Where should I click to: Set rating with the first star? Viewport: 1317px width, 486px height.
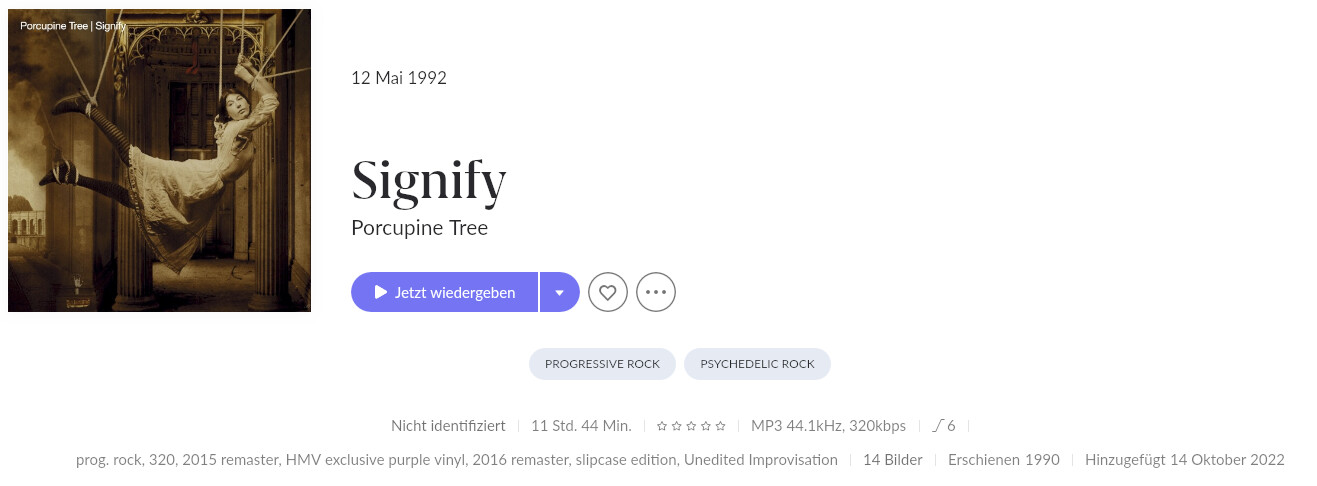662,426
